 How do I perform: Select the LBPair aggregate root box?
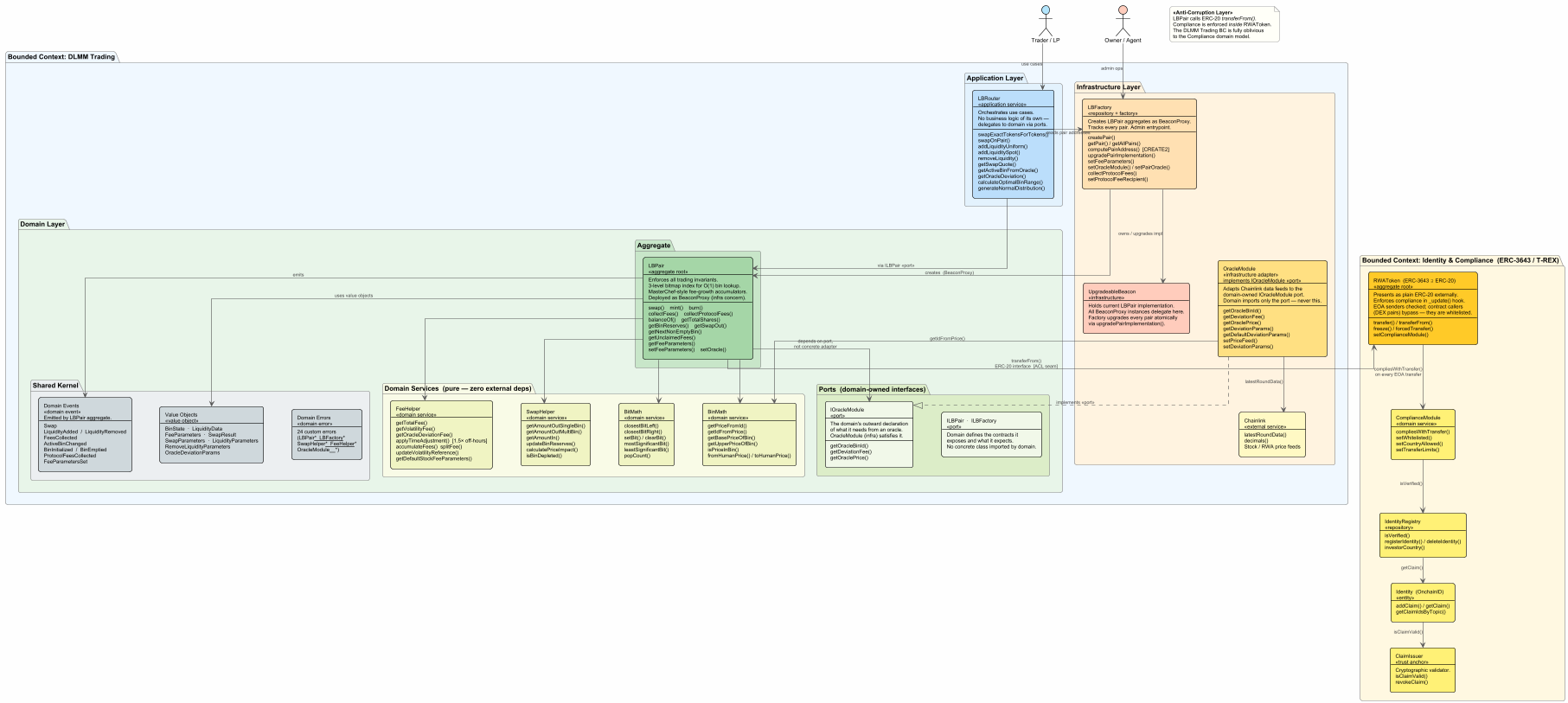coord(698,309)
